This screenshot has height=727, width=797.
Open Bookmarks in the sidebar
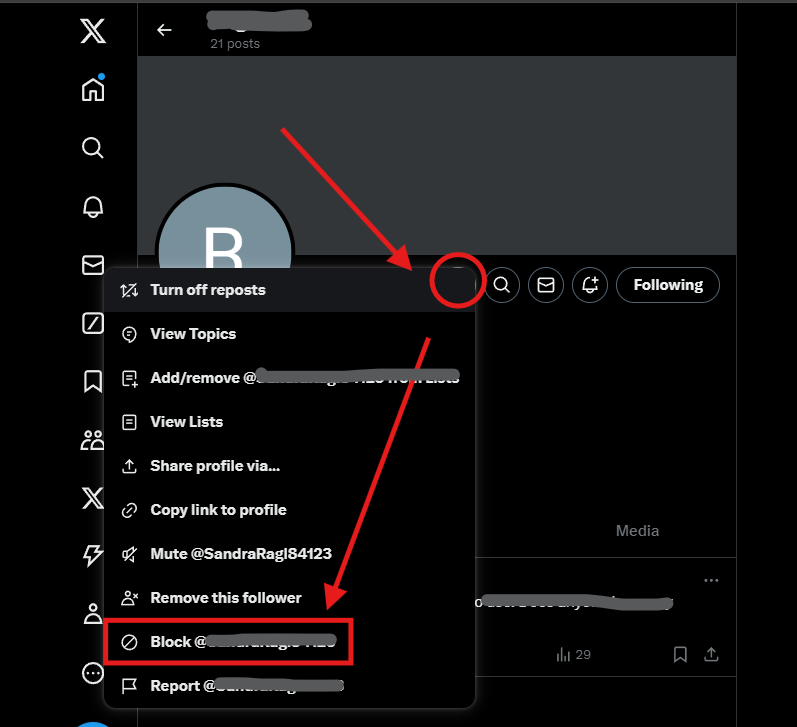click(x=93, y=381)
